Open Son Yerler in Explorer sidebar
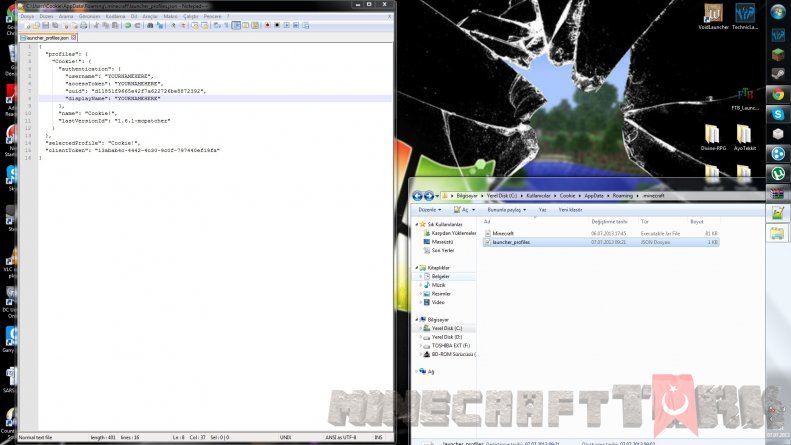The width and height of the screenshot is (791, 445). pos(442,250)
